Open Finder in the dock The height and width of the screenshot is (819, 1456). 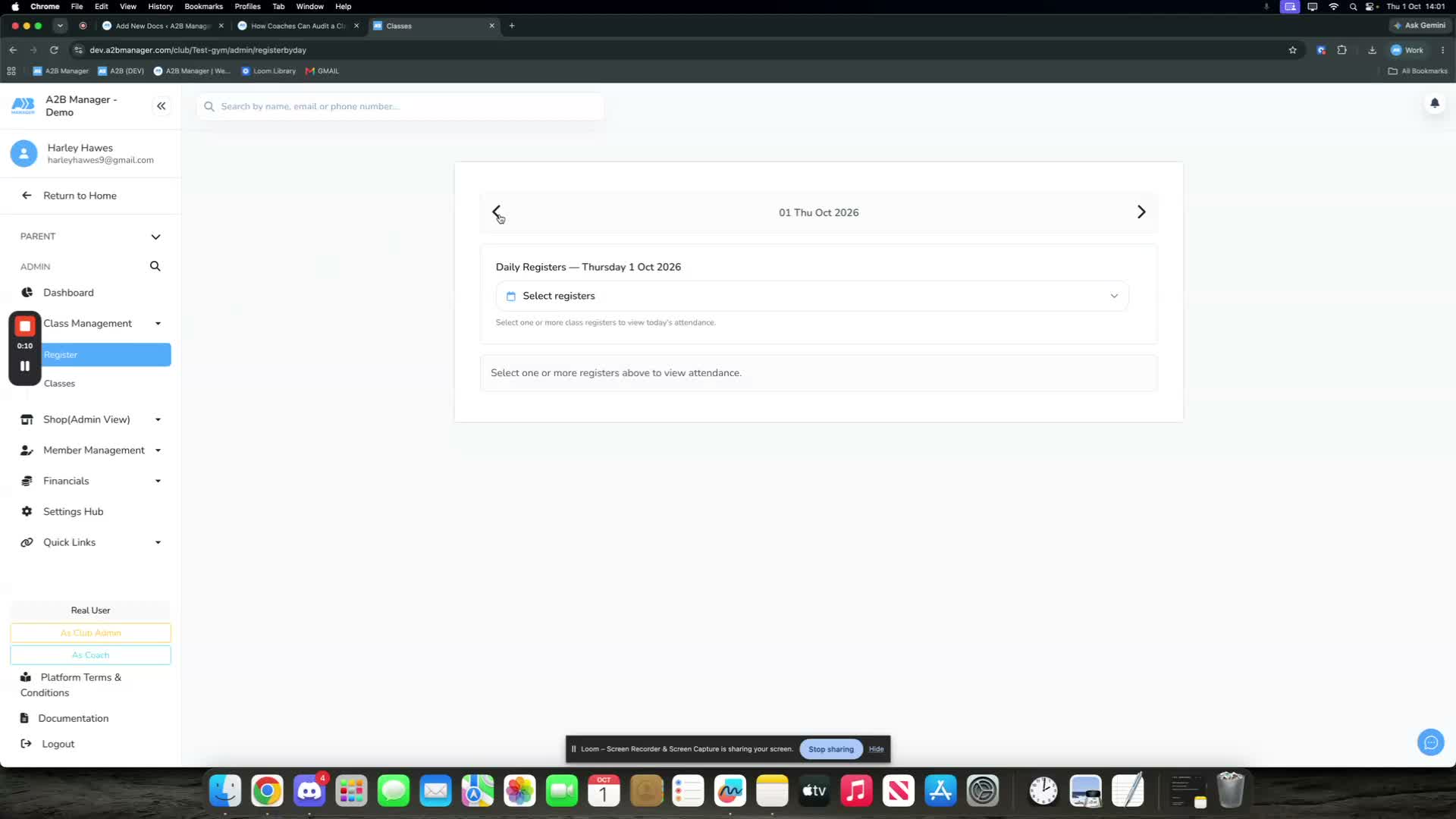[x=225, y=791]
